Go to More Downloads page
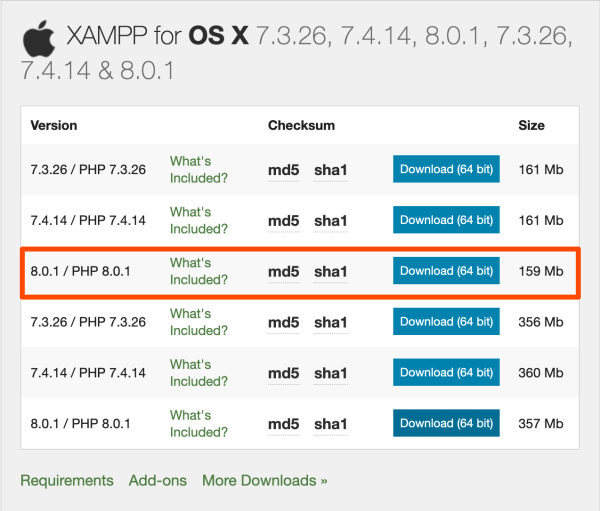This screenshot has height=511, width=600. click(264, 481)
